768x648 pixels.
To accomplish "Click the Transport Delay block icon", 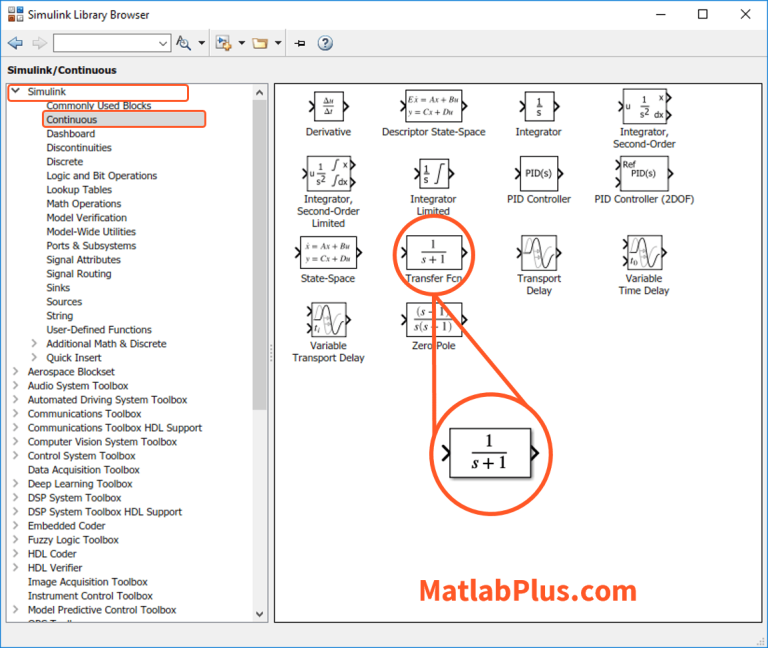I will pyautogui.click(x=538, y=252).
